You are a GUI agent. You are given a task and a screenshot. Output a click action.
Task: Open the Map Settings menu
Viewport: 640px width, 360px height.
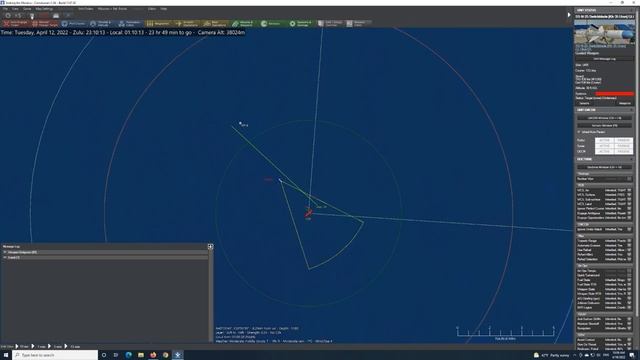[44, 9]
